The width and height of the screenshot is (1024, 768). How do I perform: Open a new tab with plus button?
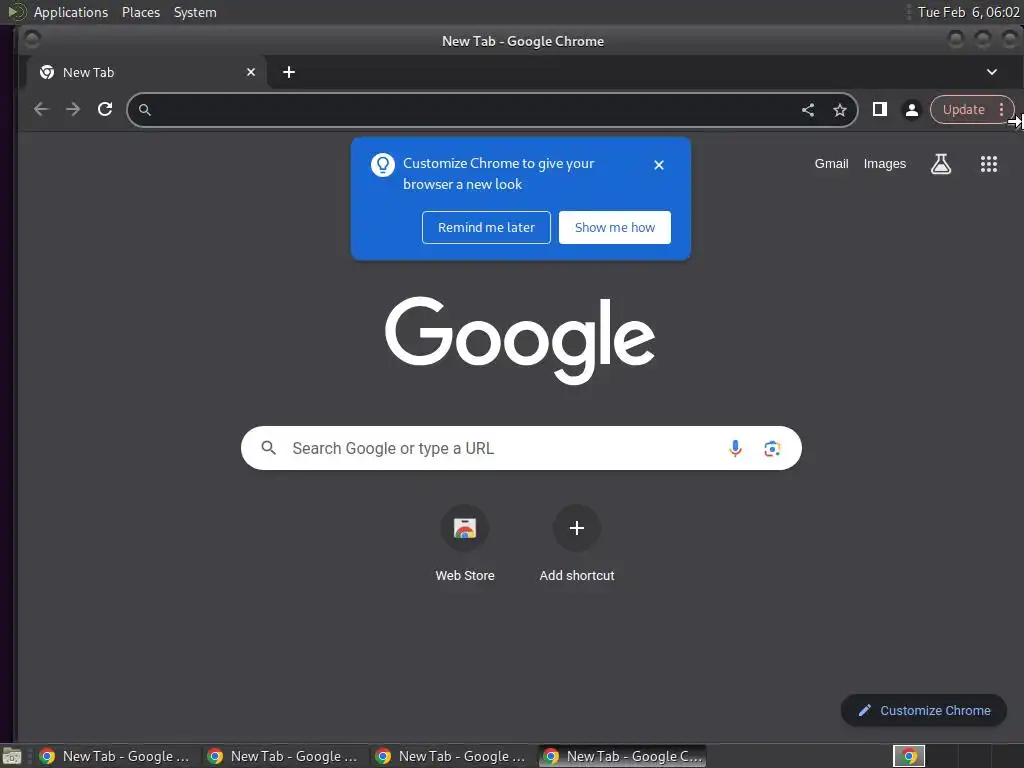click(289, 72)
